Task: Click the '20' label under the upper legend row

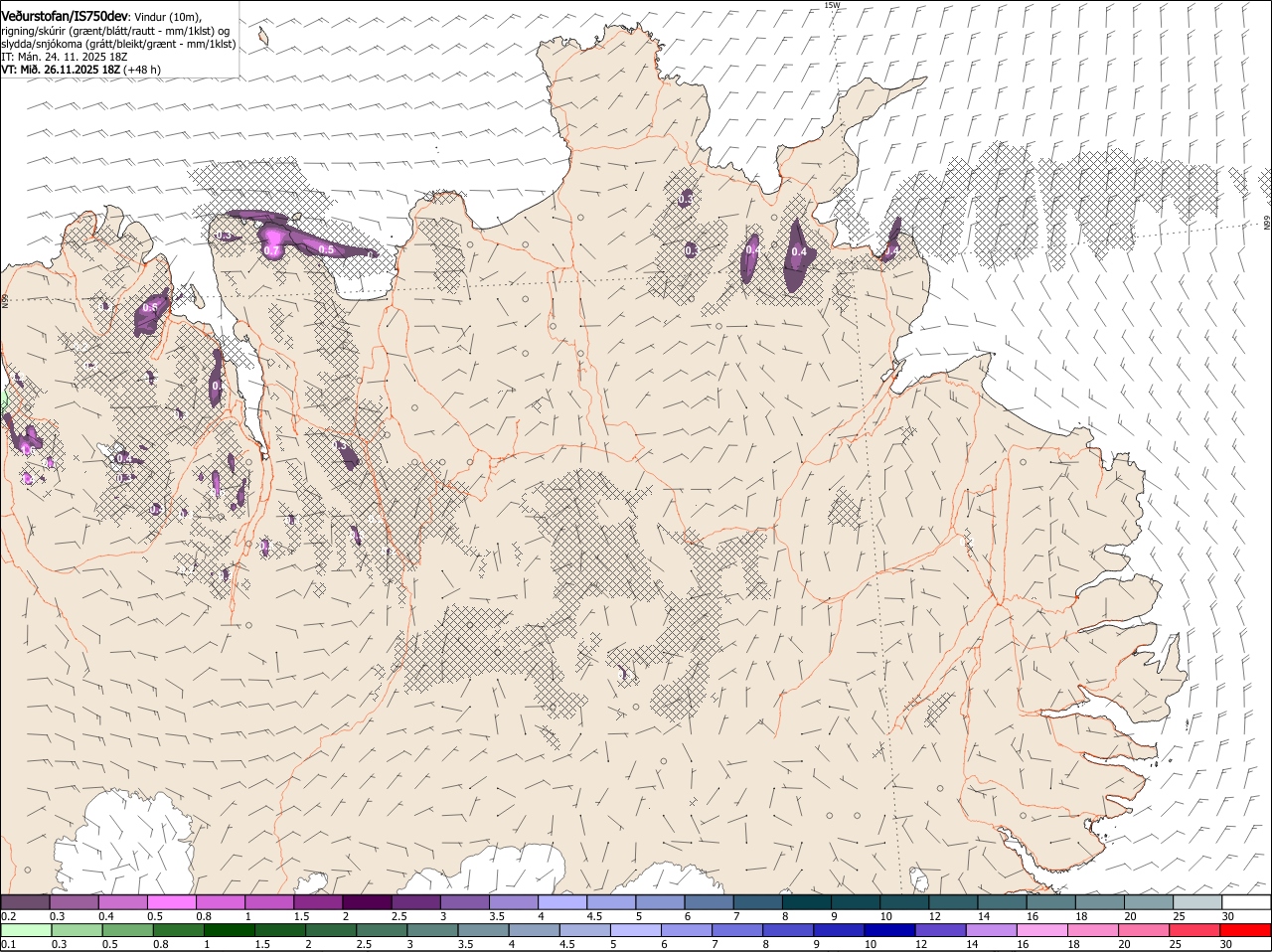Action: [x=1130, y=916]
